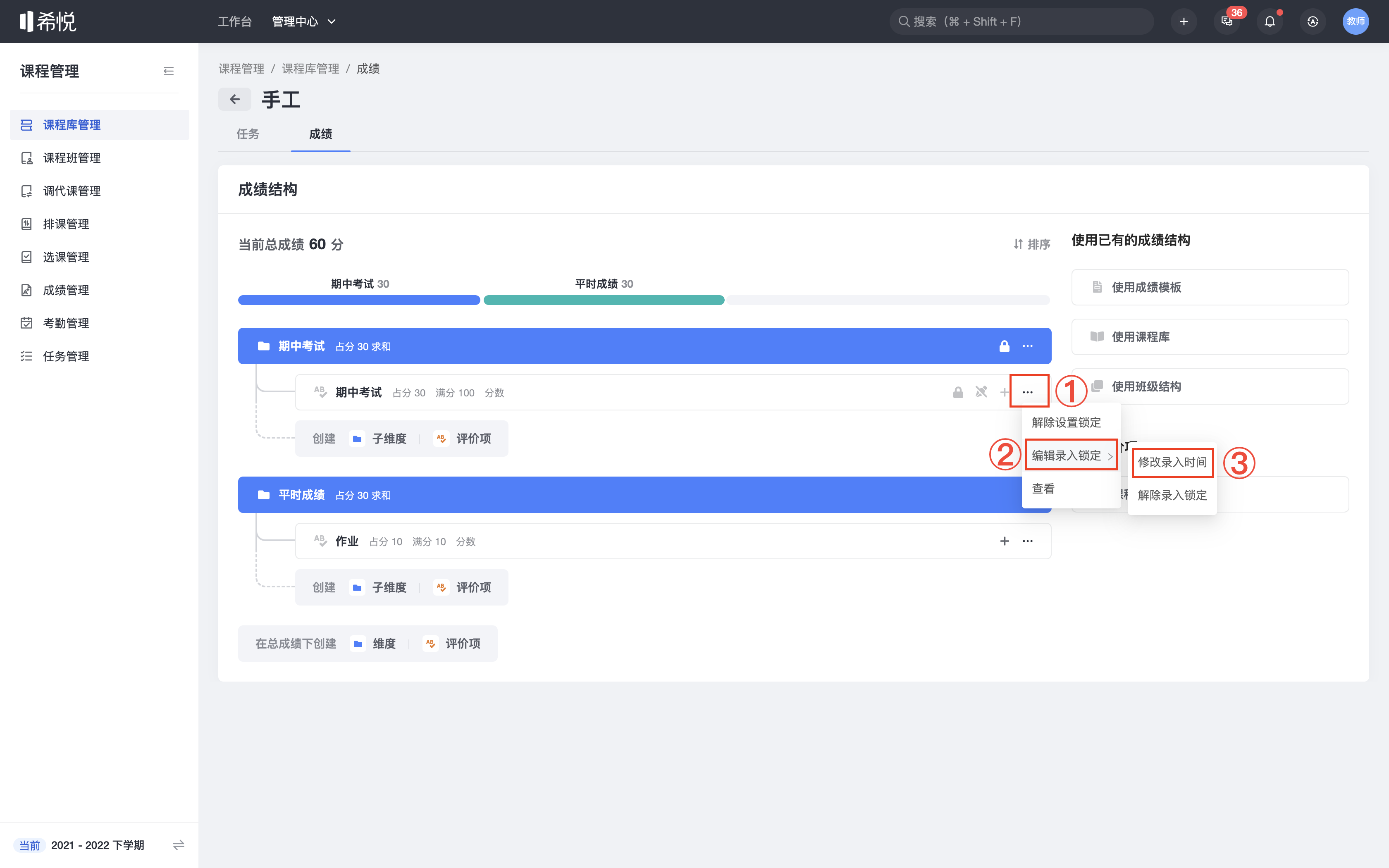Click the circular A icon in header
Image resolution: width=1389 pixels, height=868 pixels.
click(x=1313, y=21)
